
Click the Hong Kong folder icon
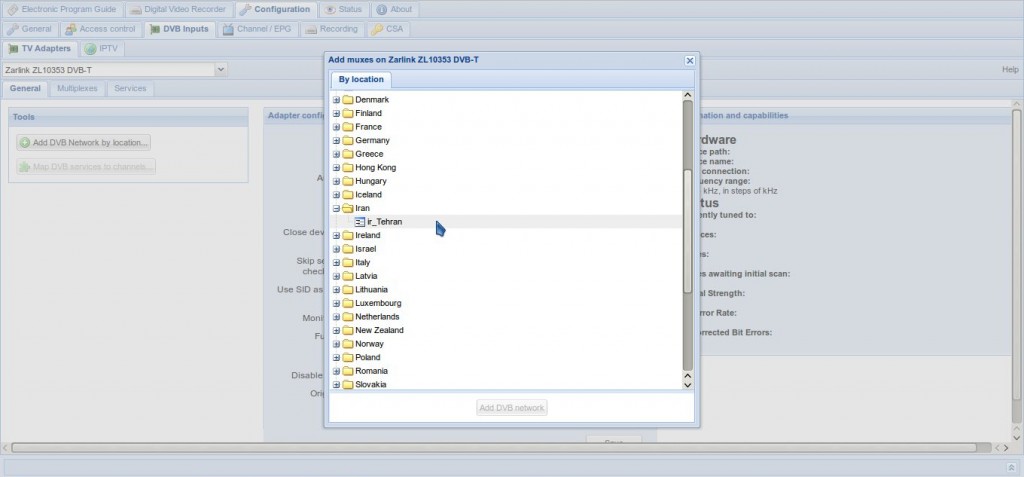(347, 168)
